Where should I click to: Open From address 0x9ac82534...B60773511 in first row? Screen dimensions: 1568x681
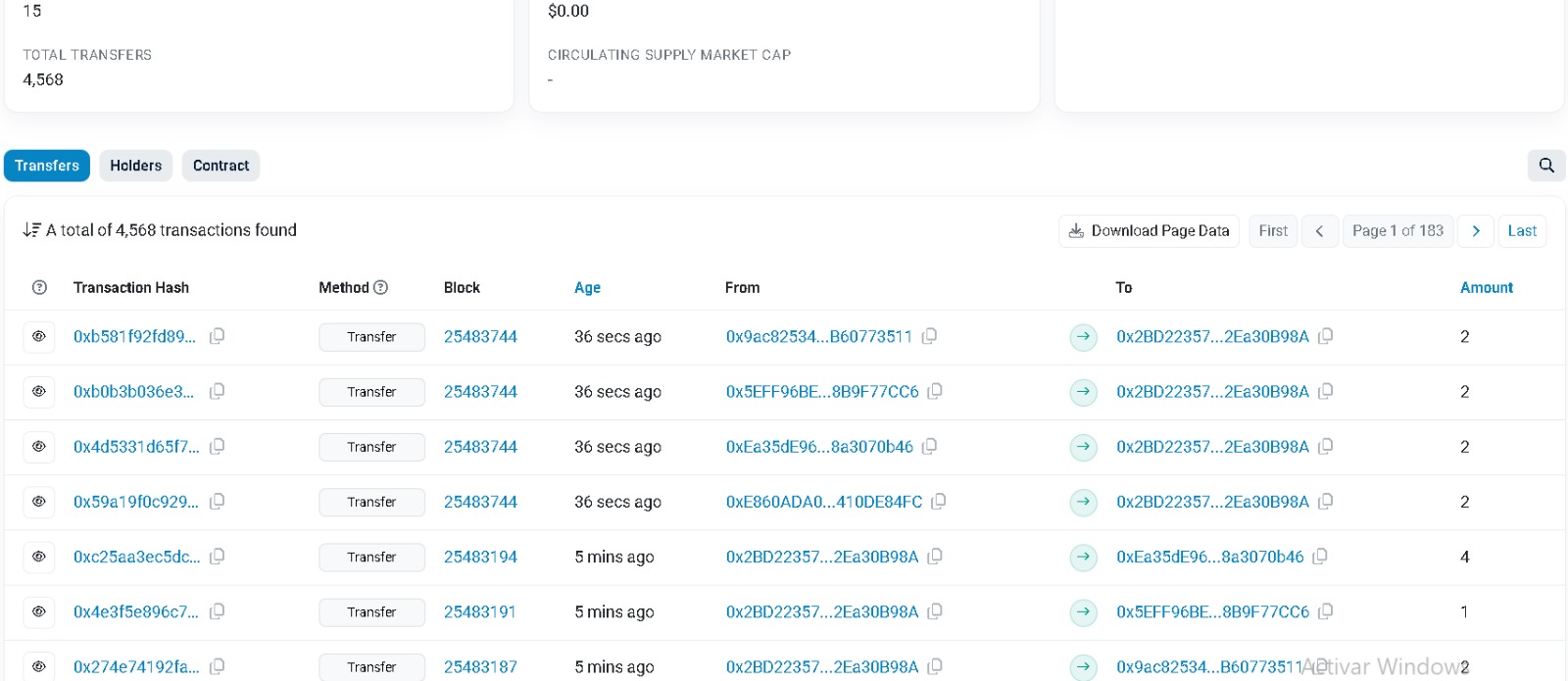tap(819, 336)
